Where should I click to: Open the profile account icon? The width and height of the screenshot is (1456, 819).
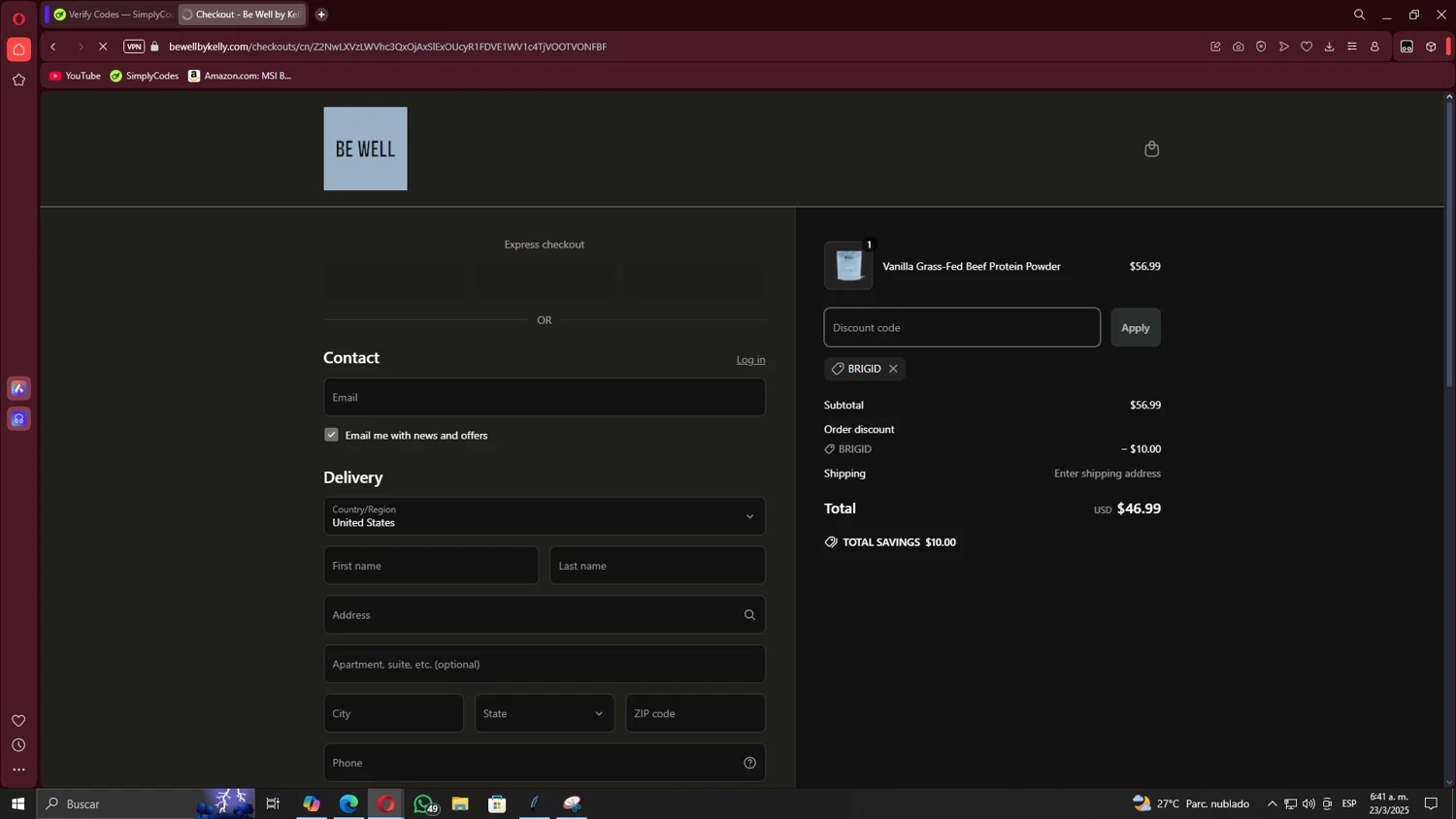(1374, 47)
